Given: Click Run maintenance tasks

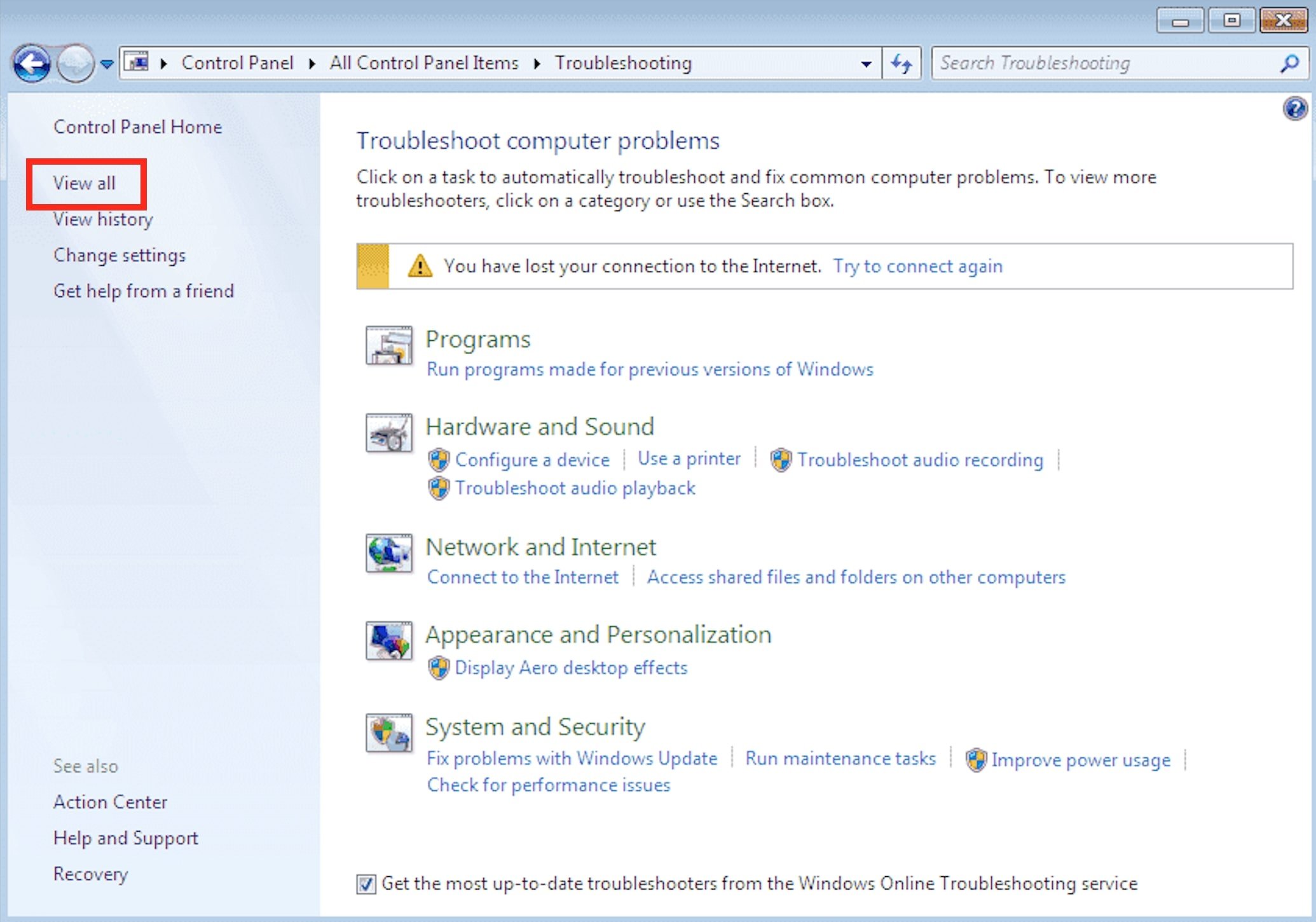Looking at the screenshot, I should pos(840,759).
